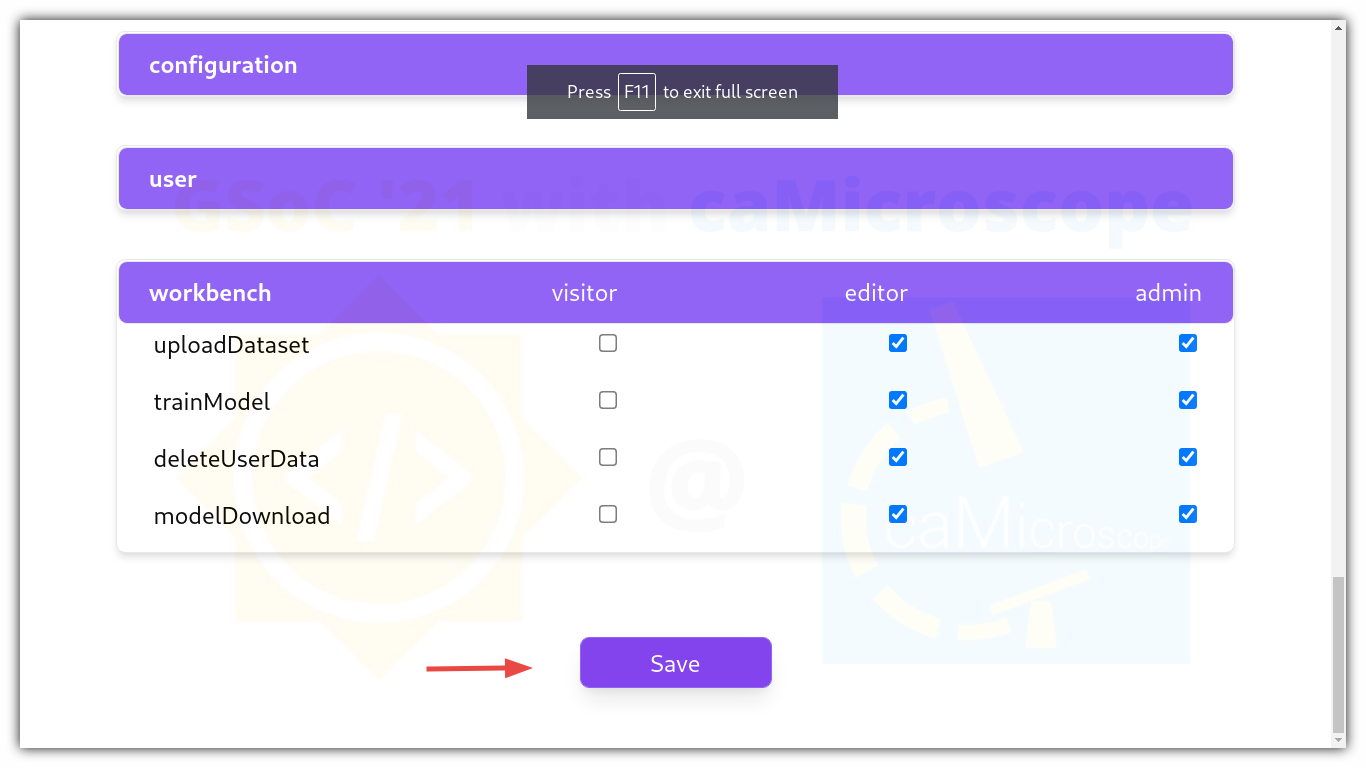Click the scrollbar up arrow

click(1339, 28)
